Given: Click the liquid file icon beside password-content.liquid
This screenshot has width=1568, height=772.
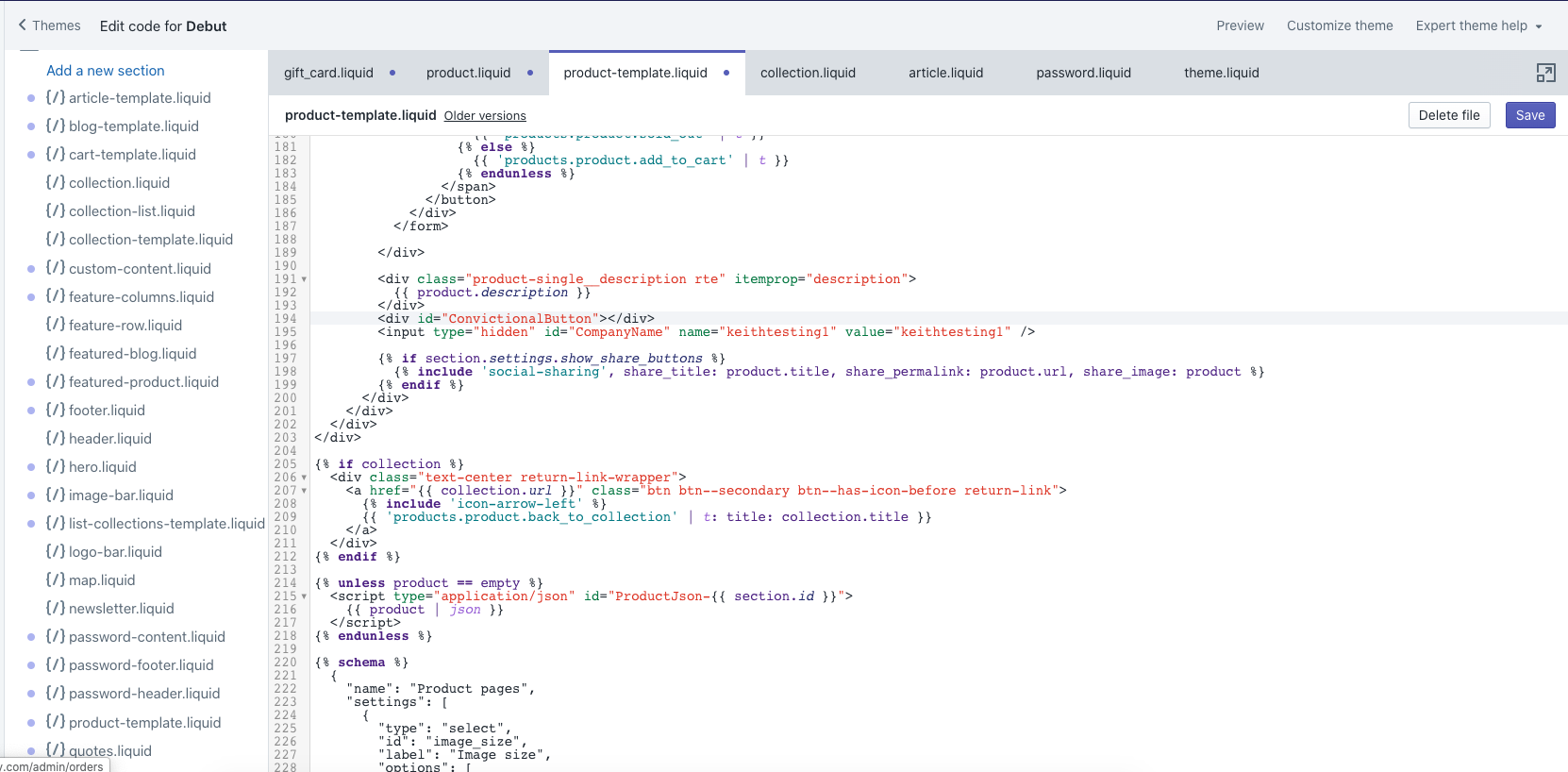Looking at the screenshot, I should point(56,636).
